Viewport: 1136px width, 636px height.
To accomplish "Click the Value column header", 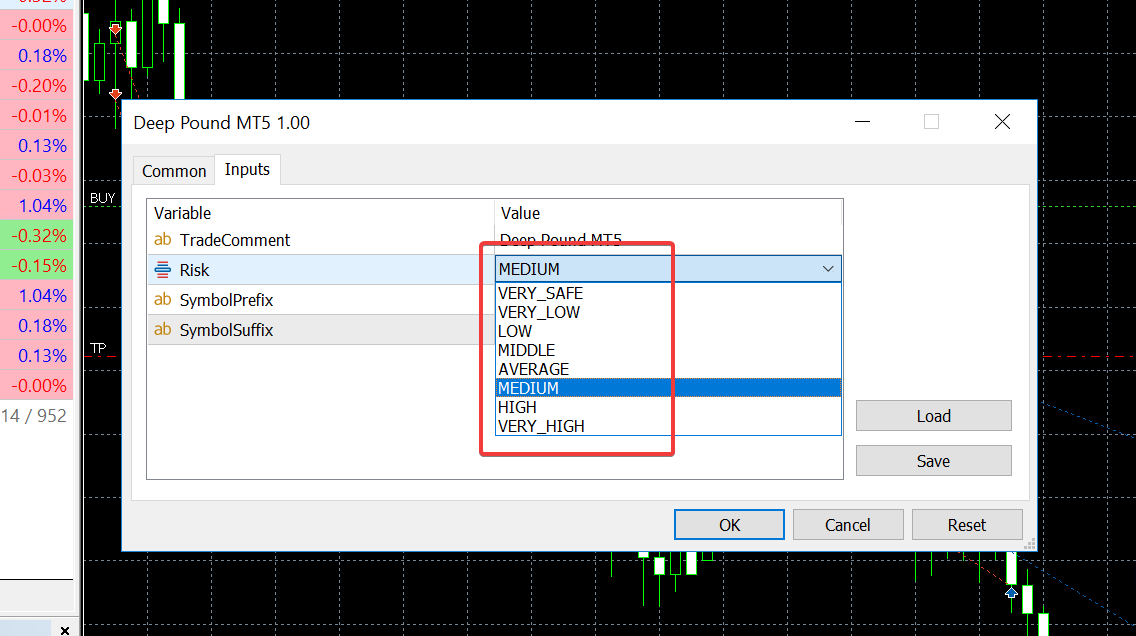I will pos(668,213).
